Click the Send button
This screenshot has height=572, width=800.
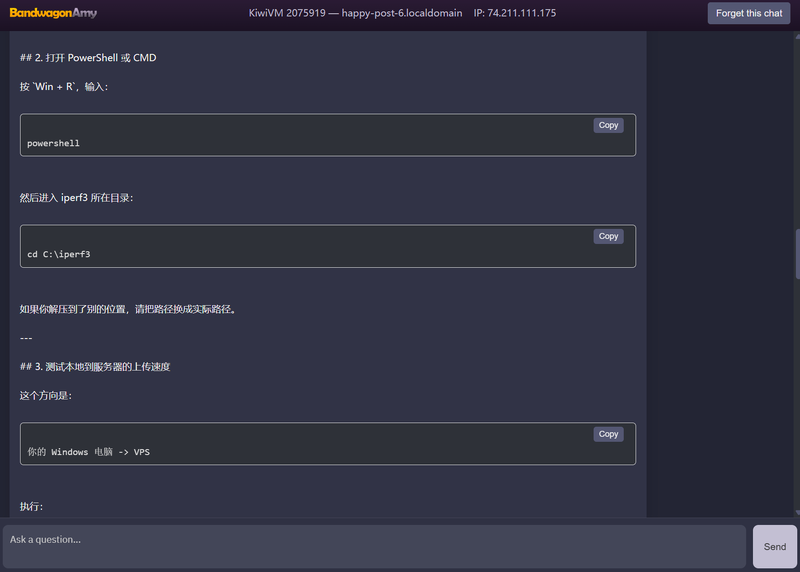774,546
